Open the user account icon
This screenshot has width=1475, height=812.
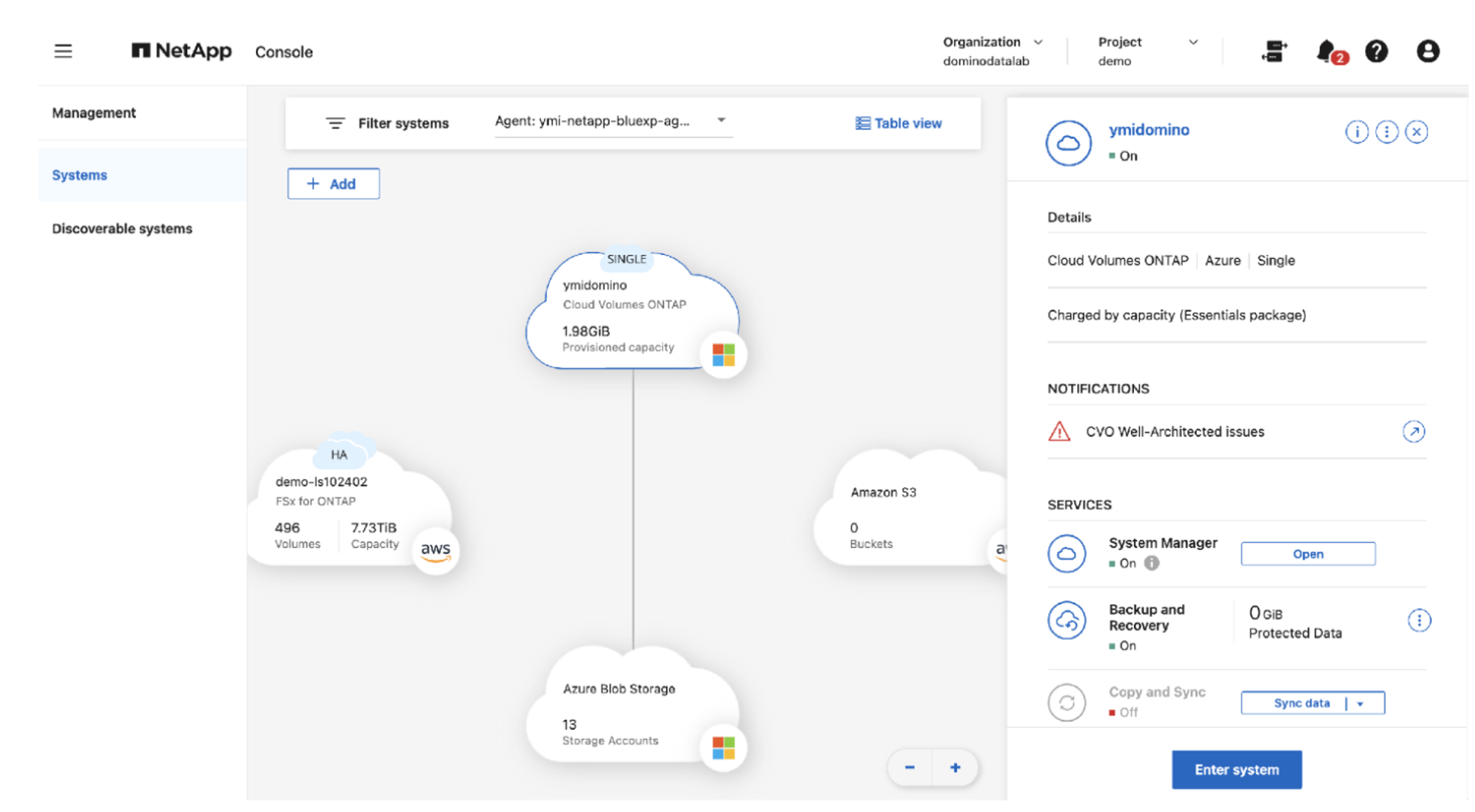1427,51
